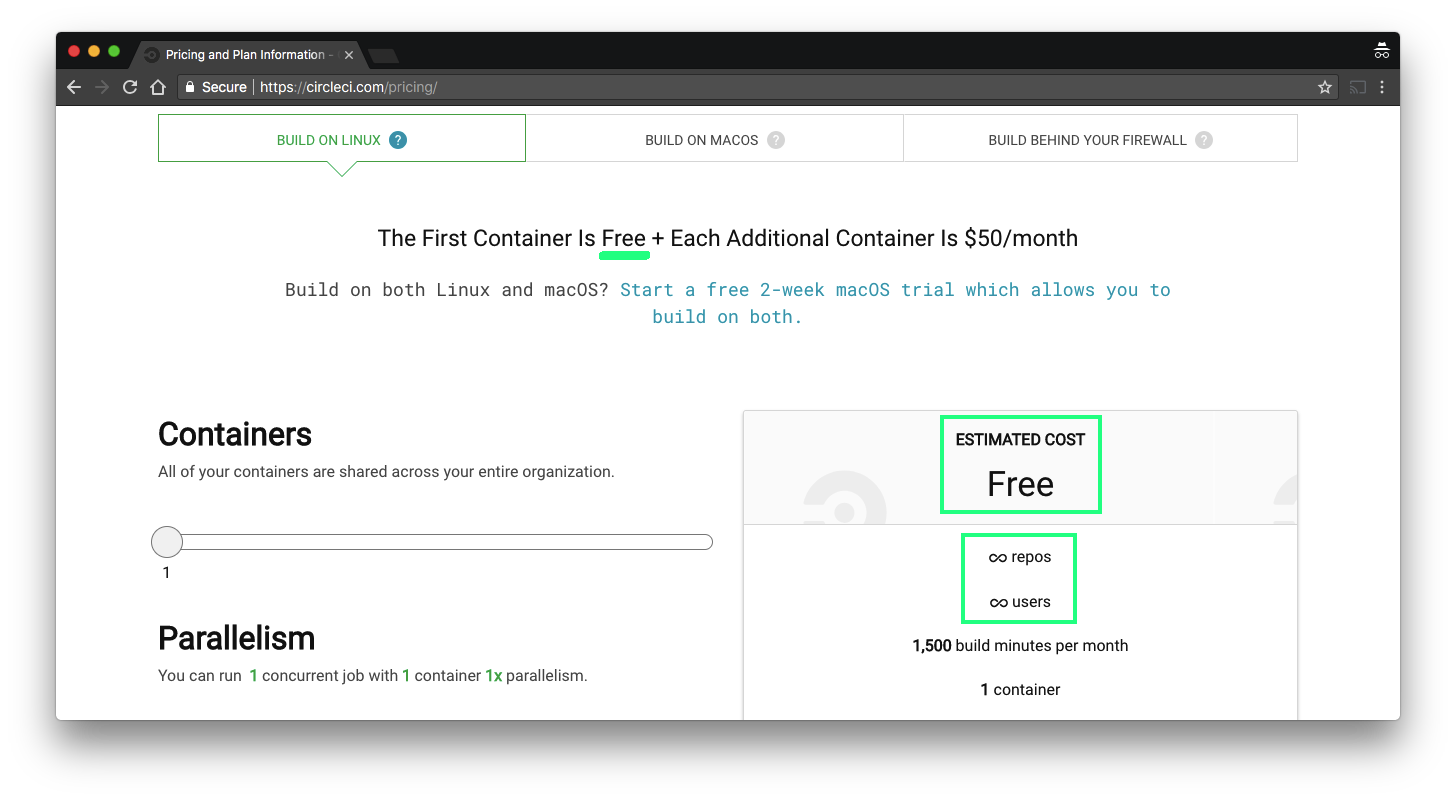Image resolution: width=1456 pixels, height=800 pixels.
Task: Select the Build on Linux tab
Action: (x=342, y=138)
